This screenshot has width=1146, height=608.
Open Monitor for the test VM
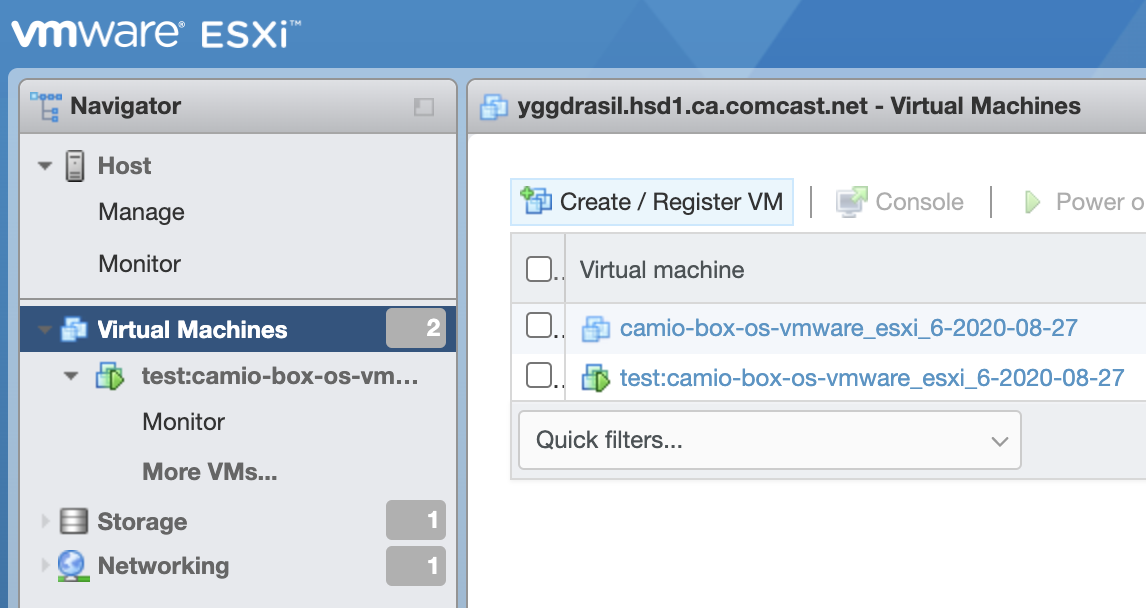click(182, 421)
